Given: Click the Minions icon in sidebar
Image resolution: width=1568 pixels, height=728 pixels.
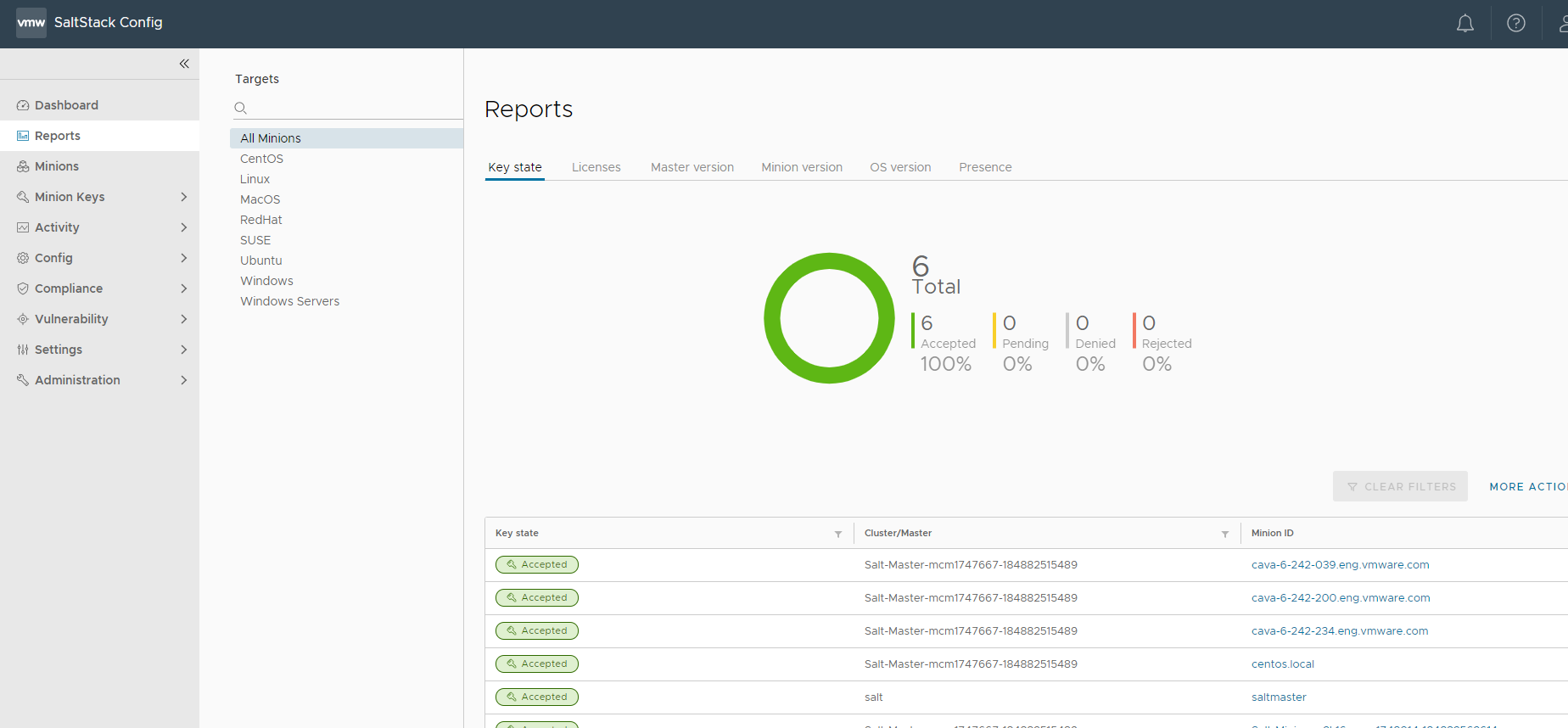Looking at the screenshot, I should point(23,166).
